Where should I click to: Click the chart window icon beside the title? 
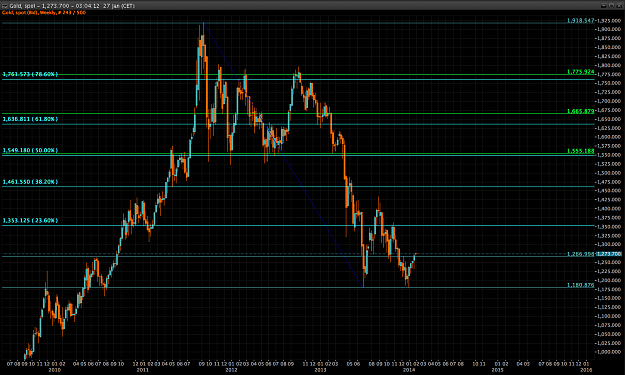[4, 6]
